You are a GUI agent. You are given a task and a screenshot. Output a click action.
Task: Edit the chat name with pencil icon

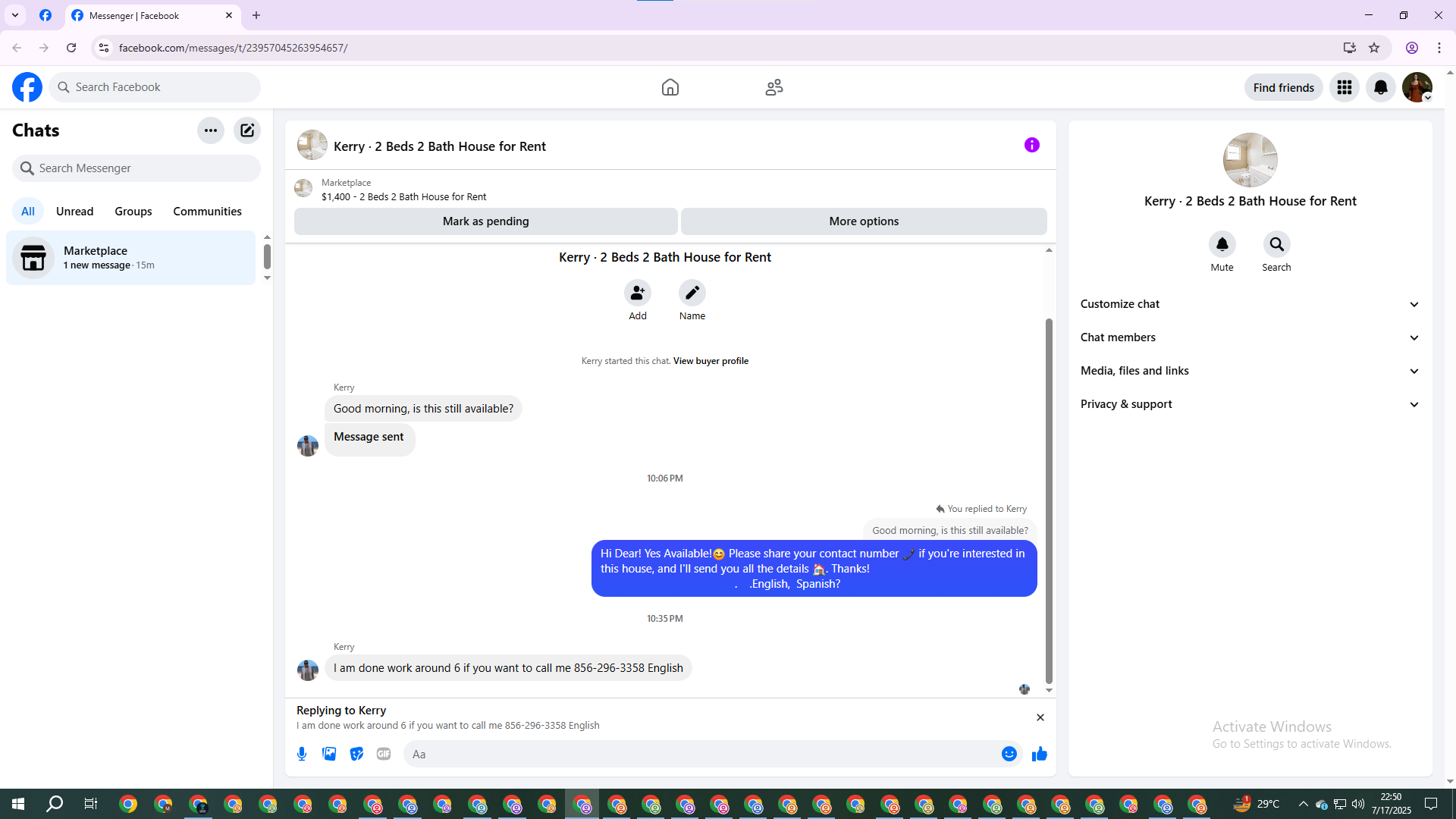click(692, 293)
